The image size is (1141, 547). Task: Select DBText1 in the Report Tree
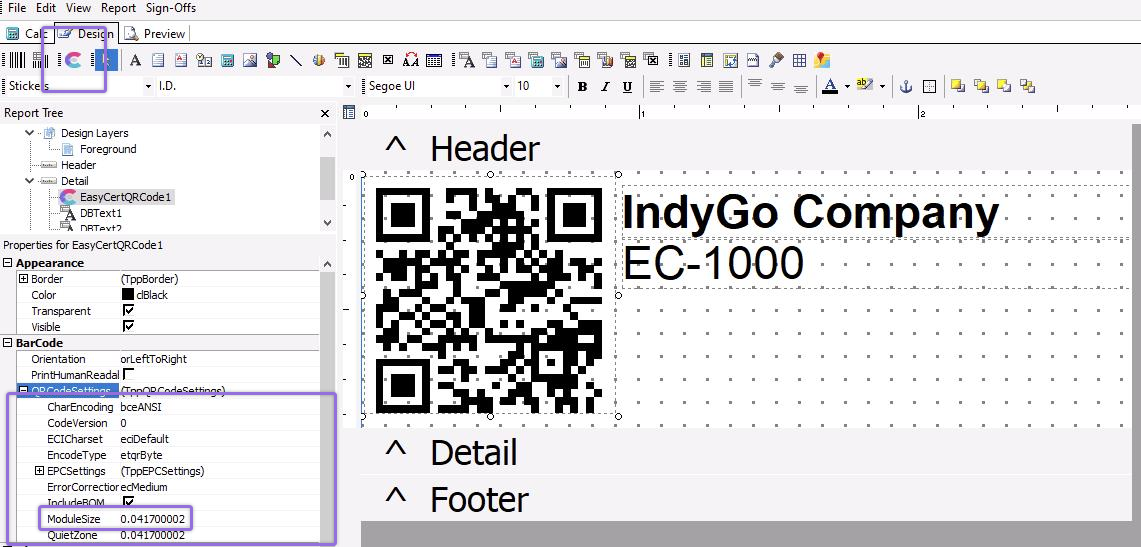(100, 213)
